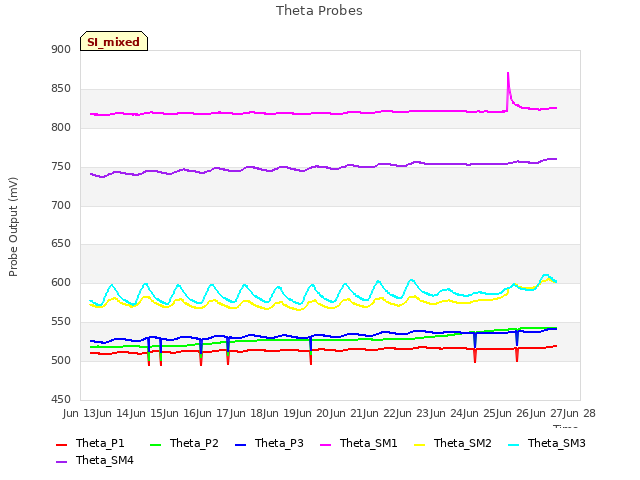Select the Theta_SM2 legend entry
The height and width of the screenshot is (480, 640).
click(453, 443)
